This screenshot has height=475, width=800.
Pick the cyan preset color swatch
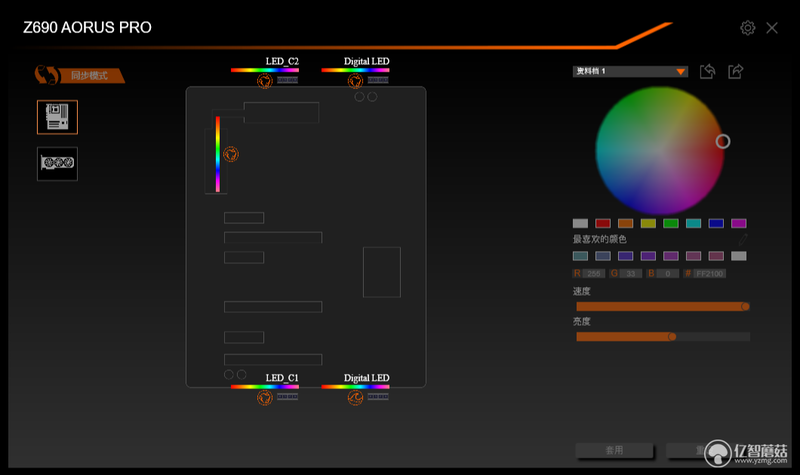[693, 223]
